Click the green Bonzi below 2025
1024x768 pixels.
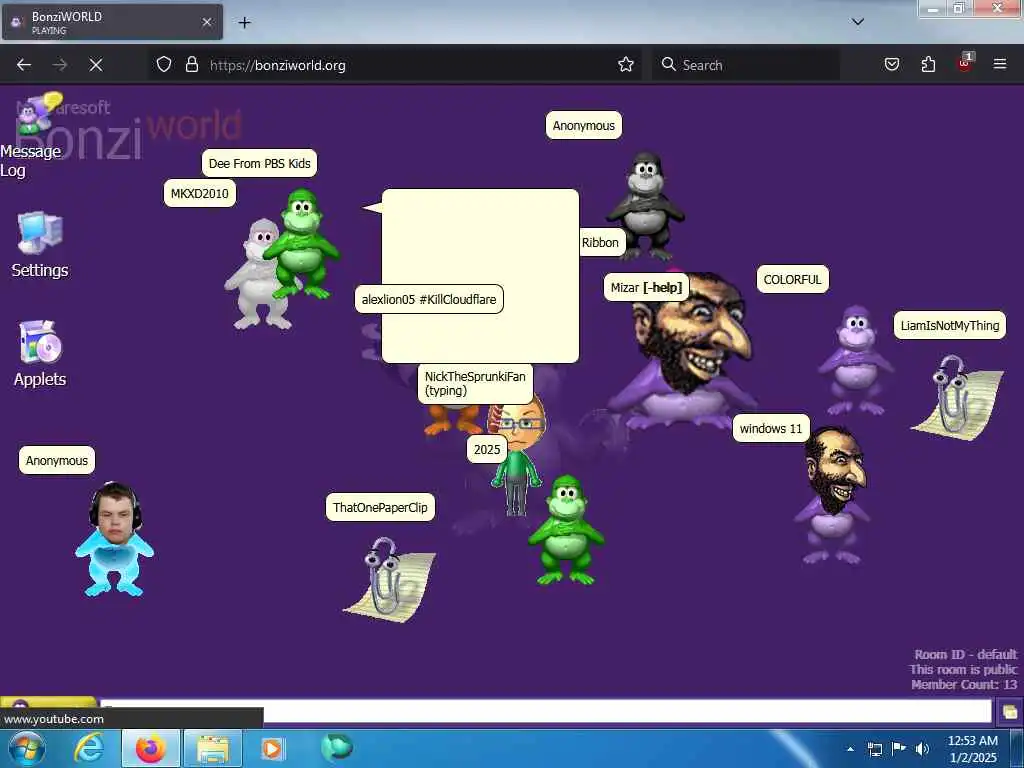[566, 530]
